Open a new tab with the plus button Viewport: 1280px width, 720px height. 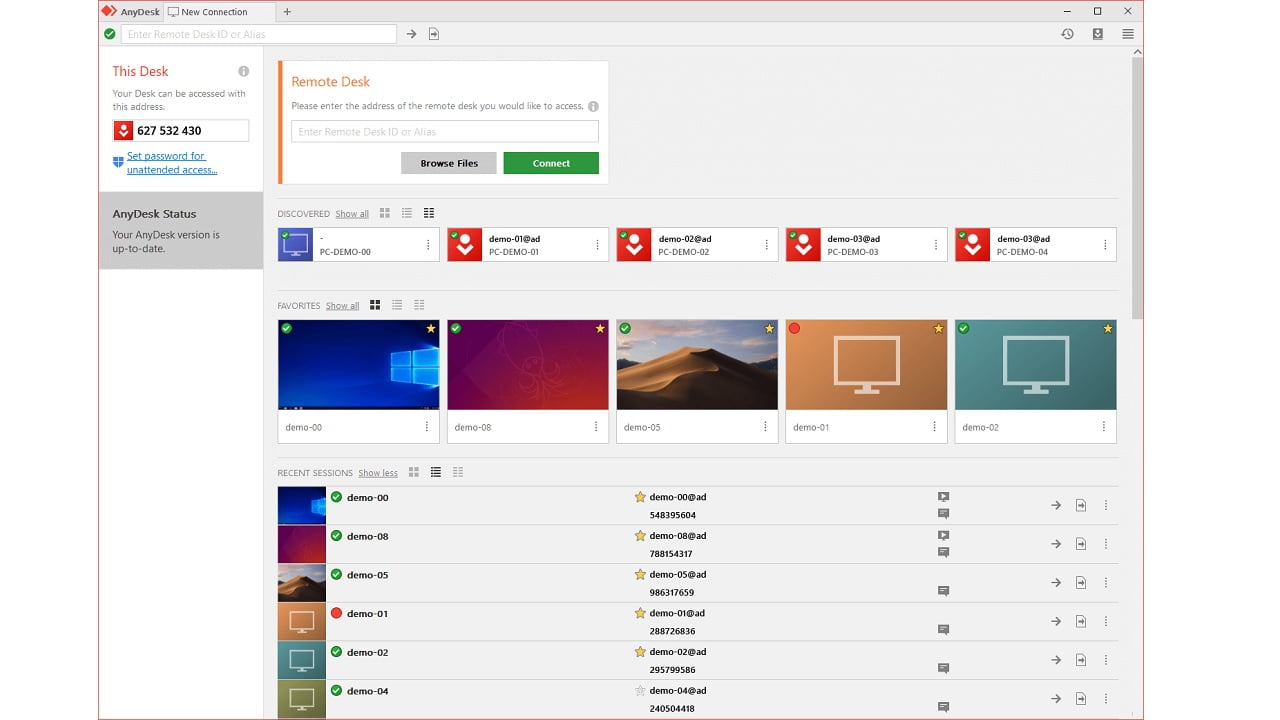pos(287,12)
